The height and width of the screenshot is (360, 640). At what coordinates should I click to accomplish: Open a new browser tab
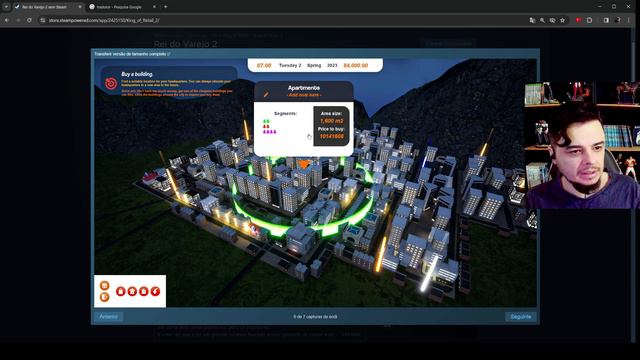[x=165, y=7]
